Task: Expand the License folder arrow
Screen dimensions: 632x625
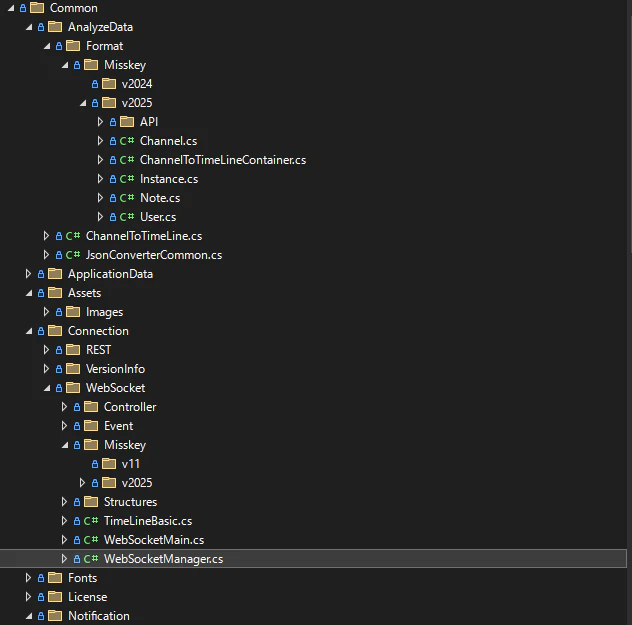Action: pyautogui.click(x=28, y=597)
